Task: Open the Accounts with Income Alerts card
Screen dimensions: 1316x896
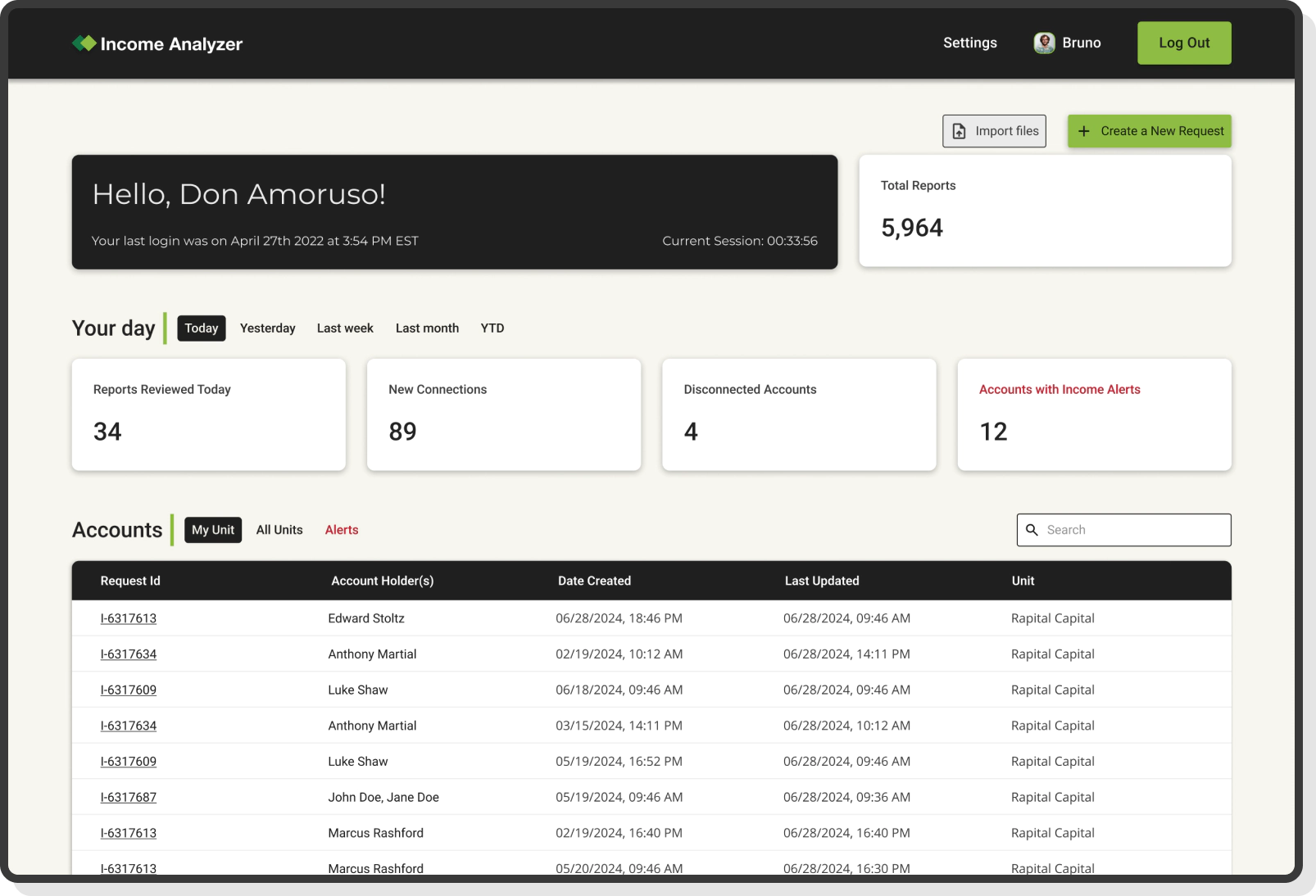Action: (x=1093, y=414)
